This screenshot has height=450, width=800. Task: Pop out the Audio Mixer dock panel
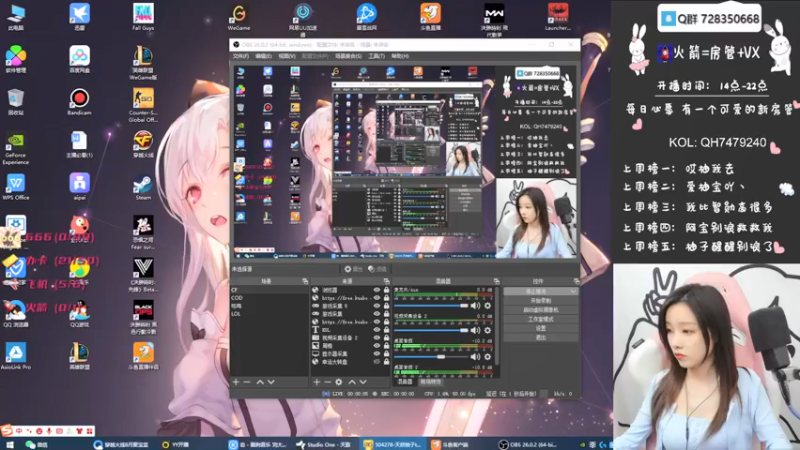[496, 281]
